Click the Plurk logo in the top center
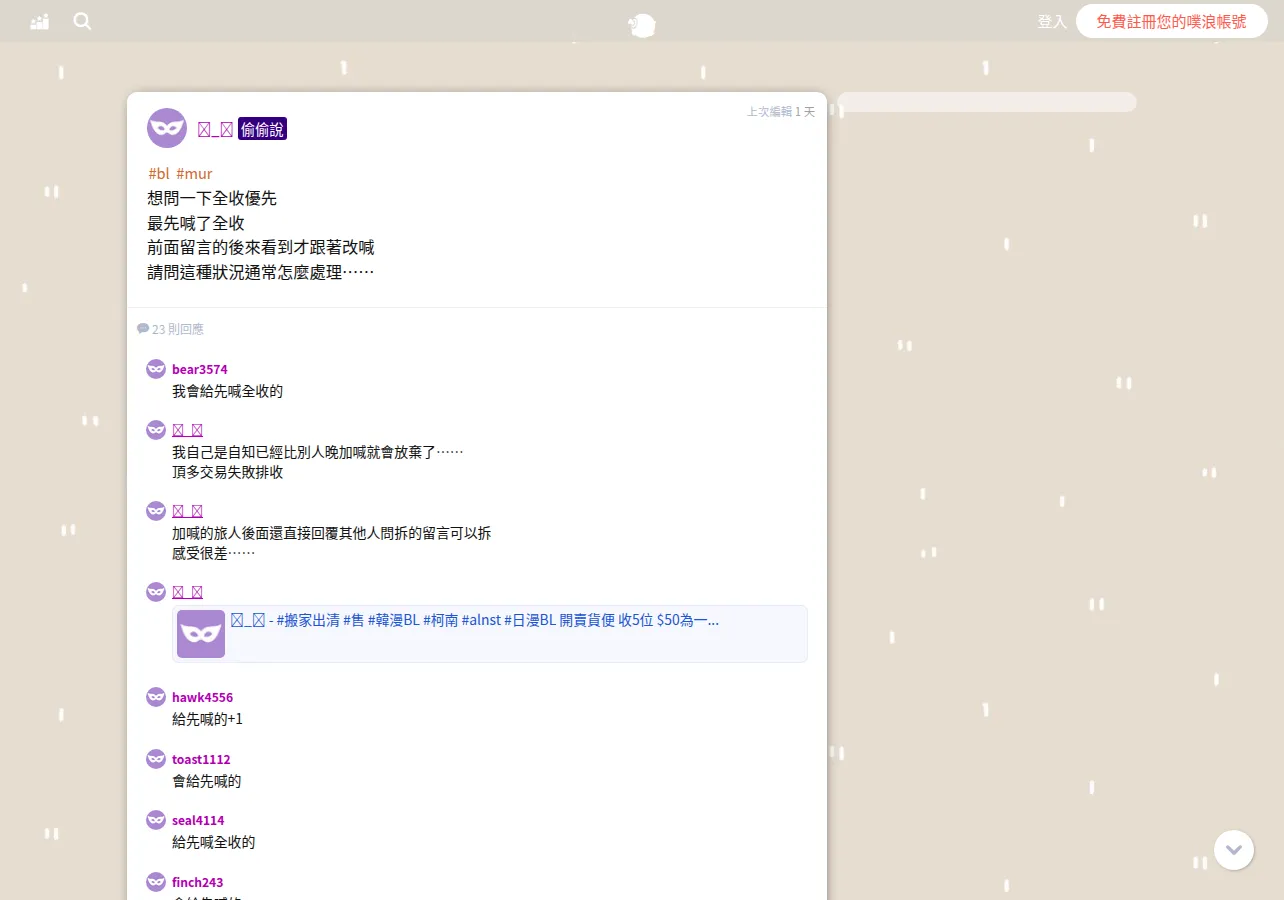 (642, 25)
